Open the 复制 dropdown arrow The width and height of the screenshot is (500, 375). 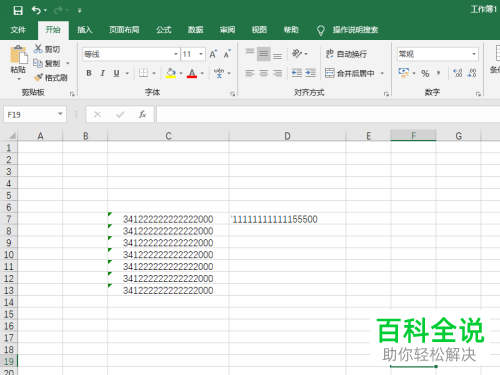(68, 63)
